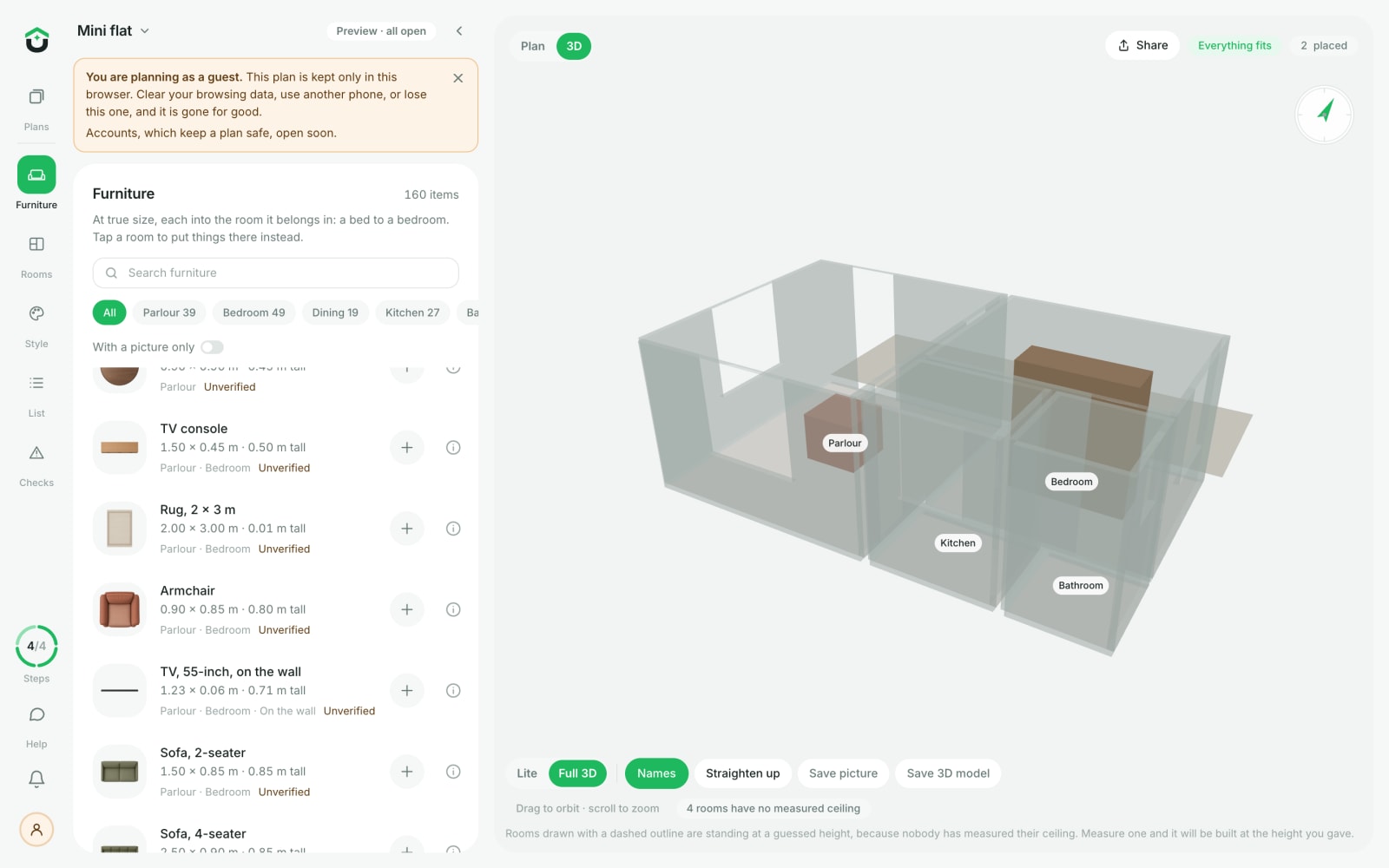Switch to Lite rendering mode
Viewport: 1389px width, 868px height.
coord(527,773)
